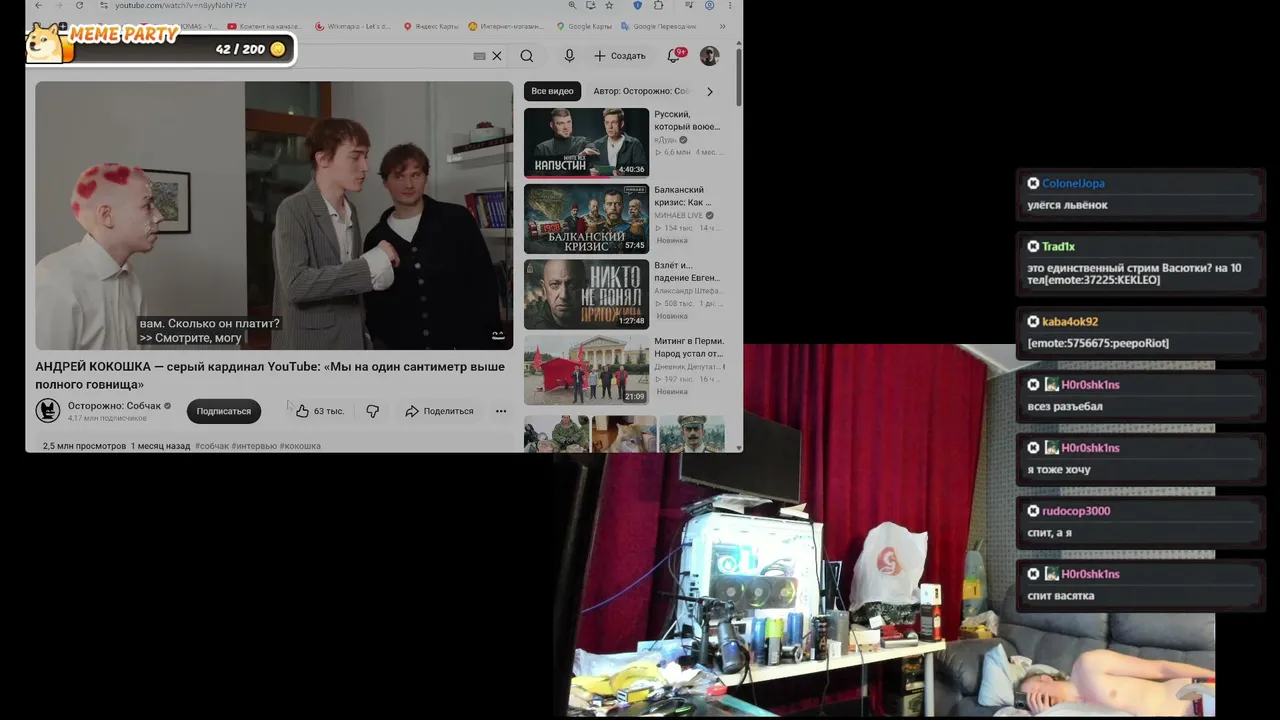The image size is (1280, 720).
Task: Click the X icon beside ColonelJopa in chat
Action: [x=1034, y=183]
